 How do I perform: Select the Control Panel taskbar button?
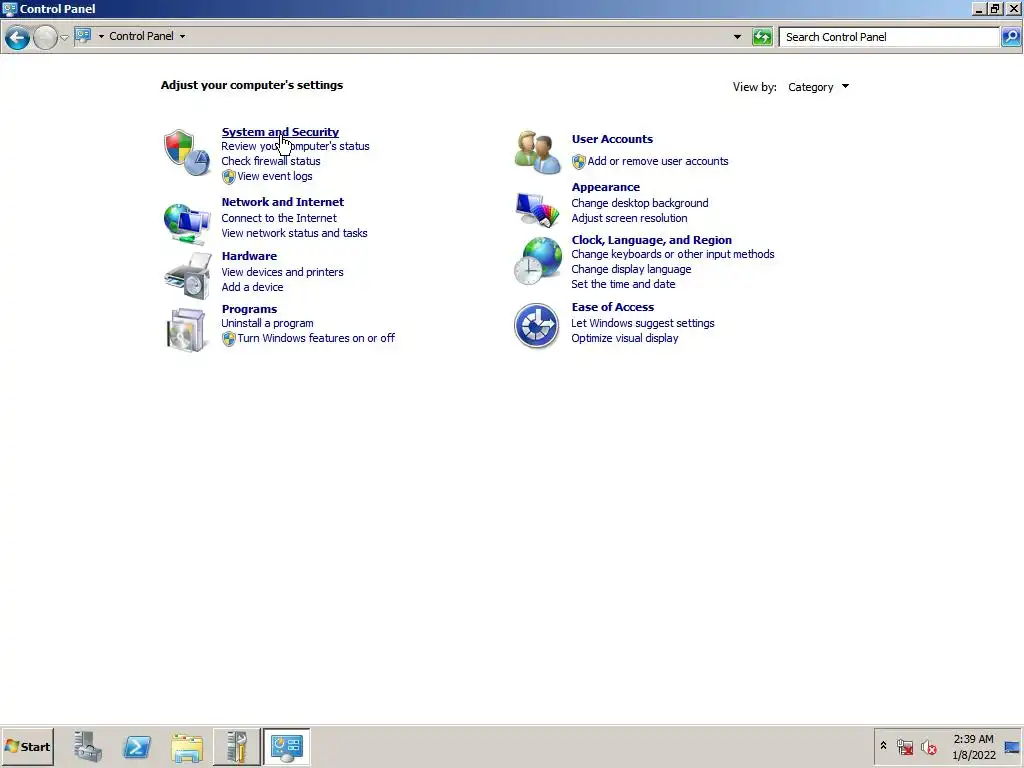point(287,746)
